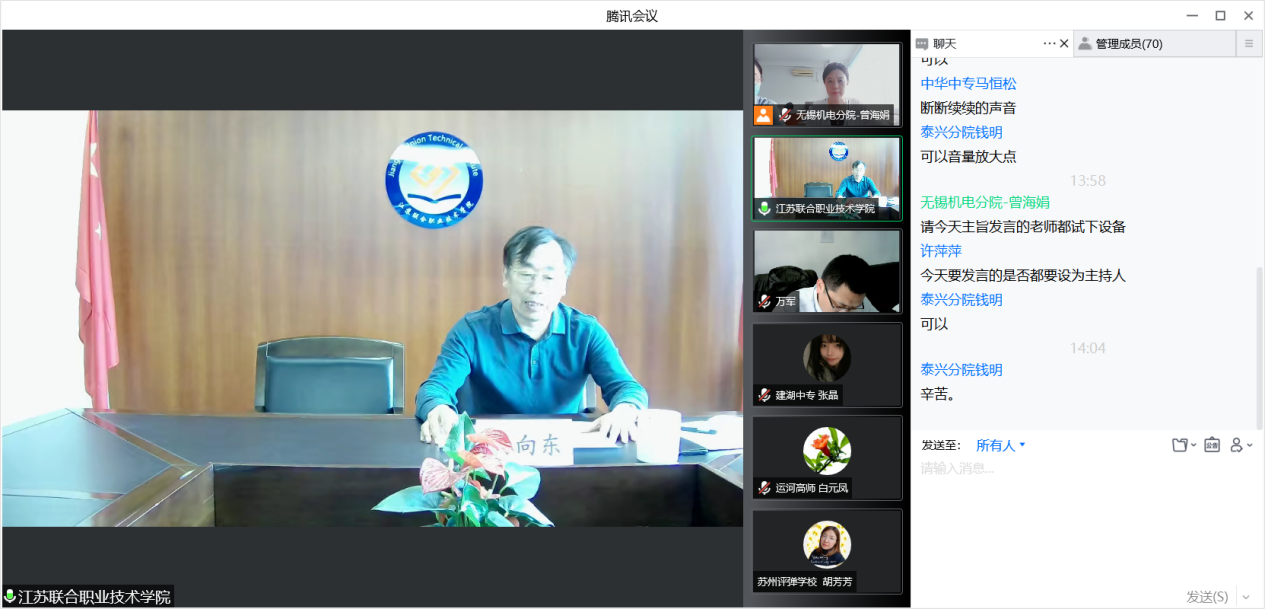The width and height of the screenshot is (1265, 609).
Task: Select the 苏州评弹学校 胡芳芳 participant thumbnail
Action: click(x=827, y=551)
